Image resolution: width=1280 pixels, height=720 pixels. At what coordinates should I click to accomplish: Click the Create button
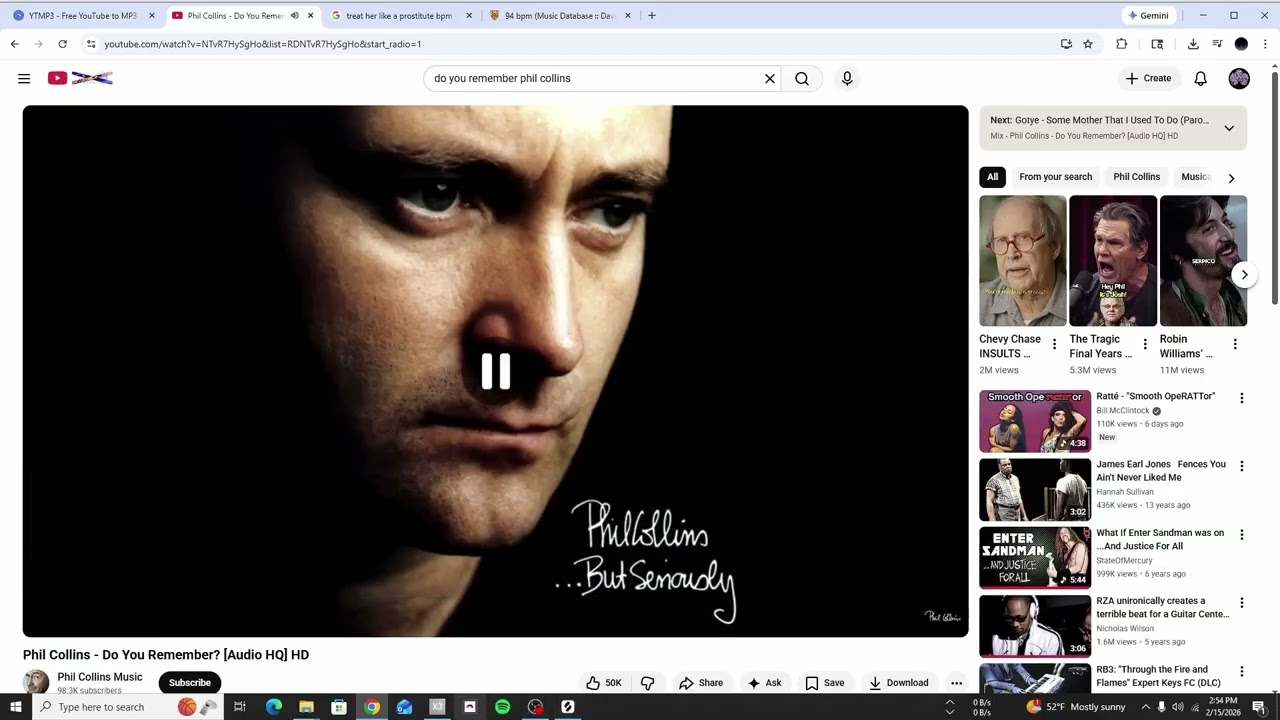pos(1148,78)
